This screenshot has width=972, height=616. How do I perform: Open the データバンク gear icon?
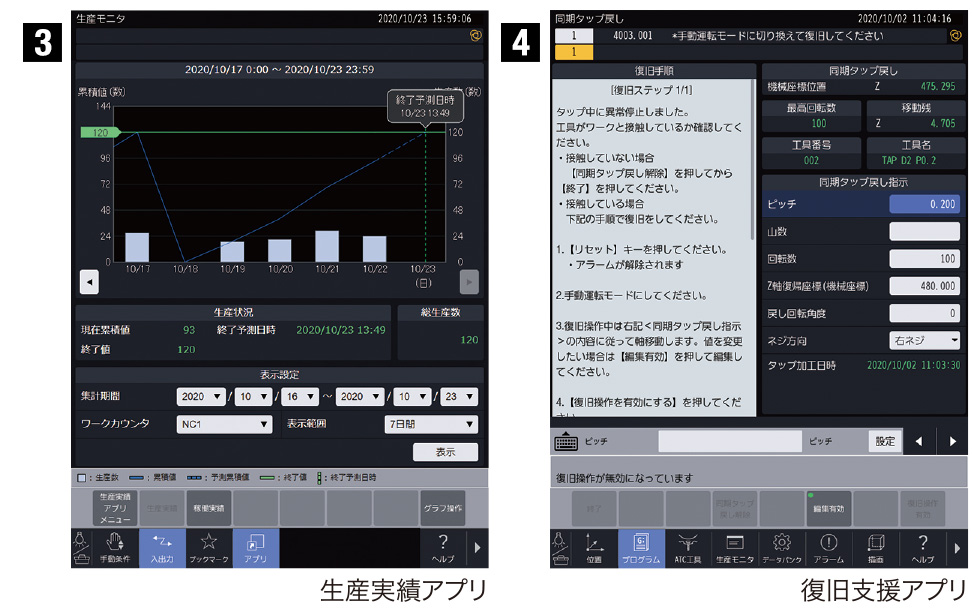(x=782, y=548)
